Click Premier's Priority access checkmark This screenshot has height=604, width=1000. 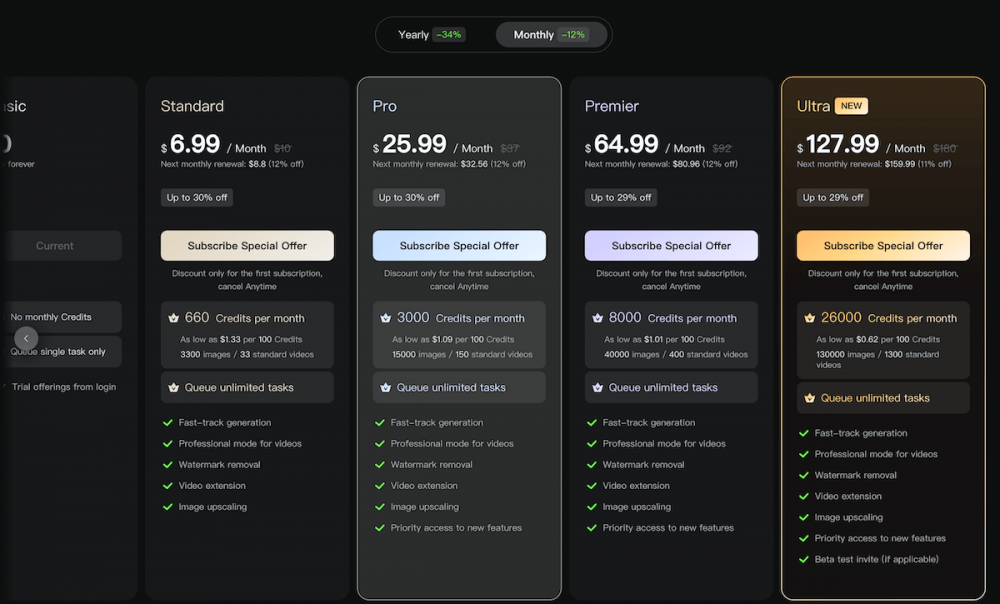(x=592, y=527)
